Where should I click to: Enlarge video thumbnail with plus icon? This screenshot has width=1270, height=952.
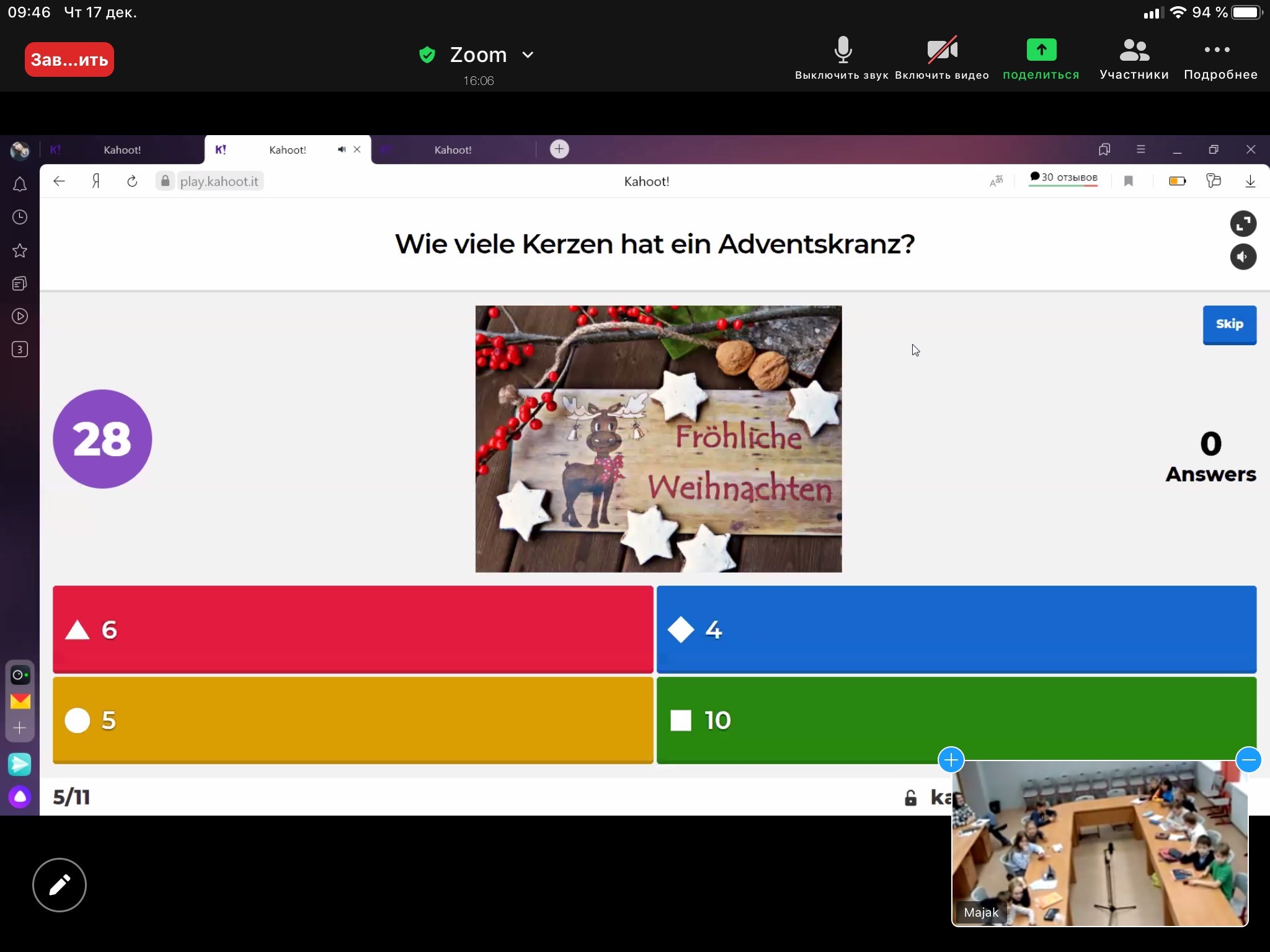[x=951, y=760]
